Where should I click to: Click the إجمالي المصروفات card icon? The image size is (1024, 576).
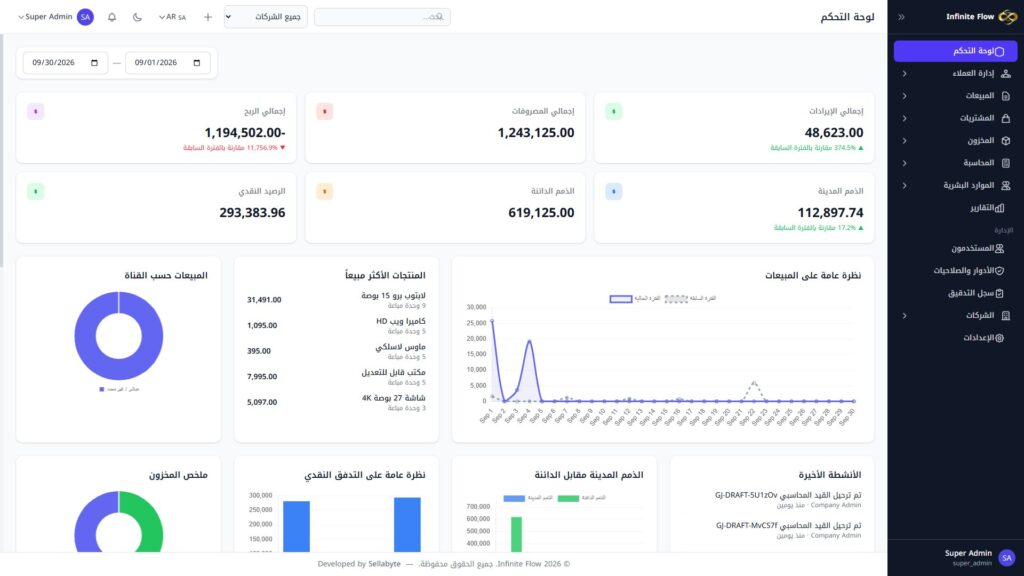pyautogui.click(x=325, y=112)
